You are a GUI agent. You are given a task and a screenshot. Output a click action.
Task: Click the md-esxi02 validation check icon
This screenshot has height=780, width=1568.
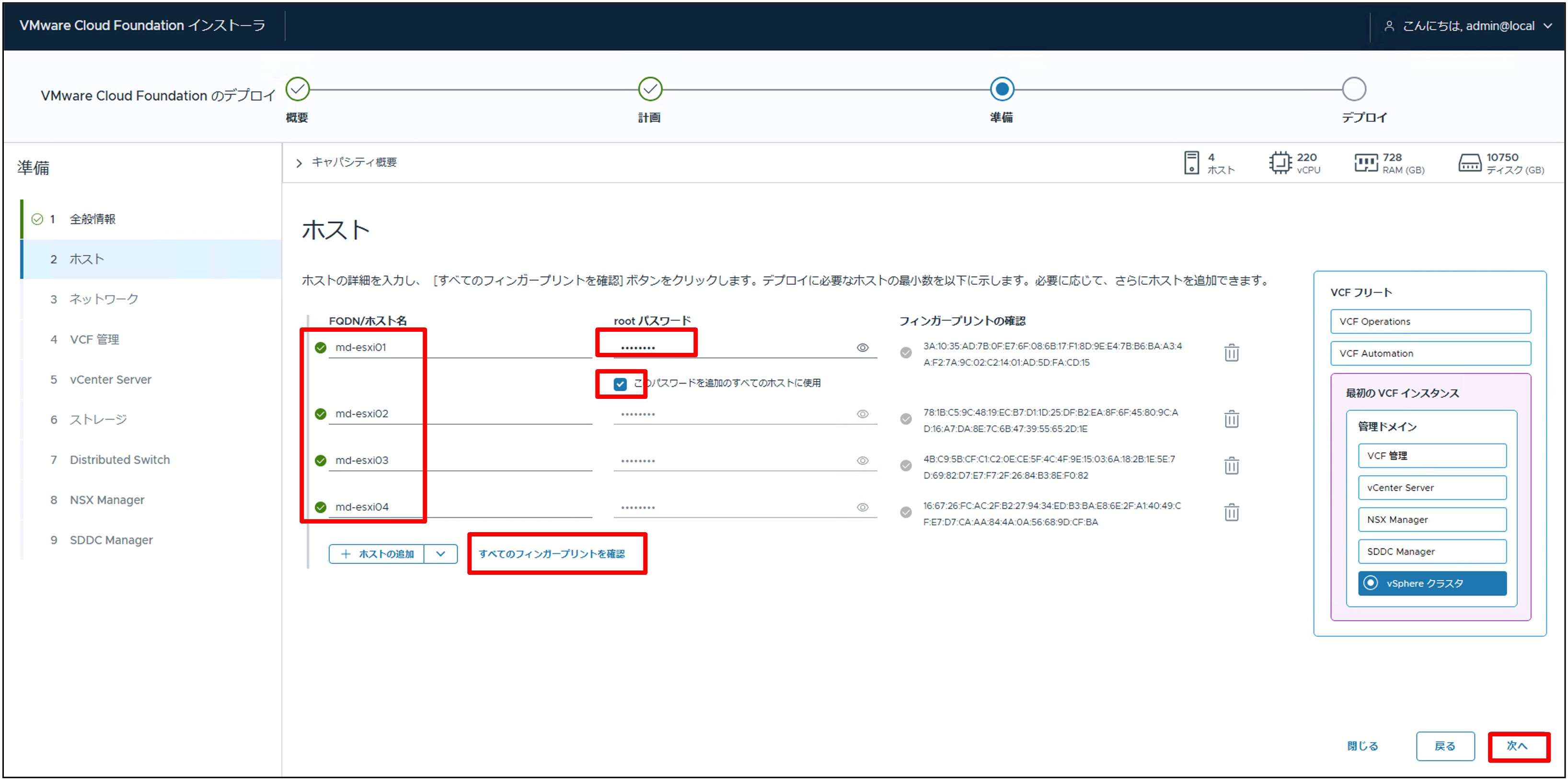[320, 414]
